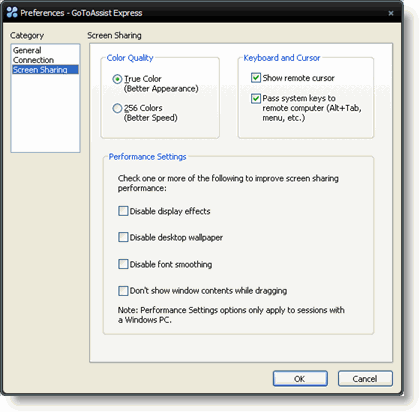Enable Disable display effects checkbox
This screenshot has height=412, width=420.
click(123, 211)
